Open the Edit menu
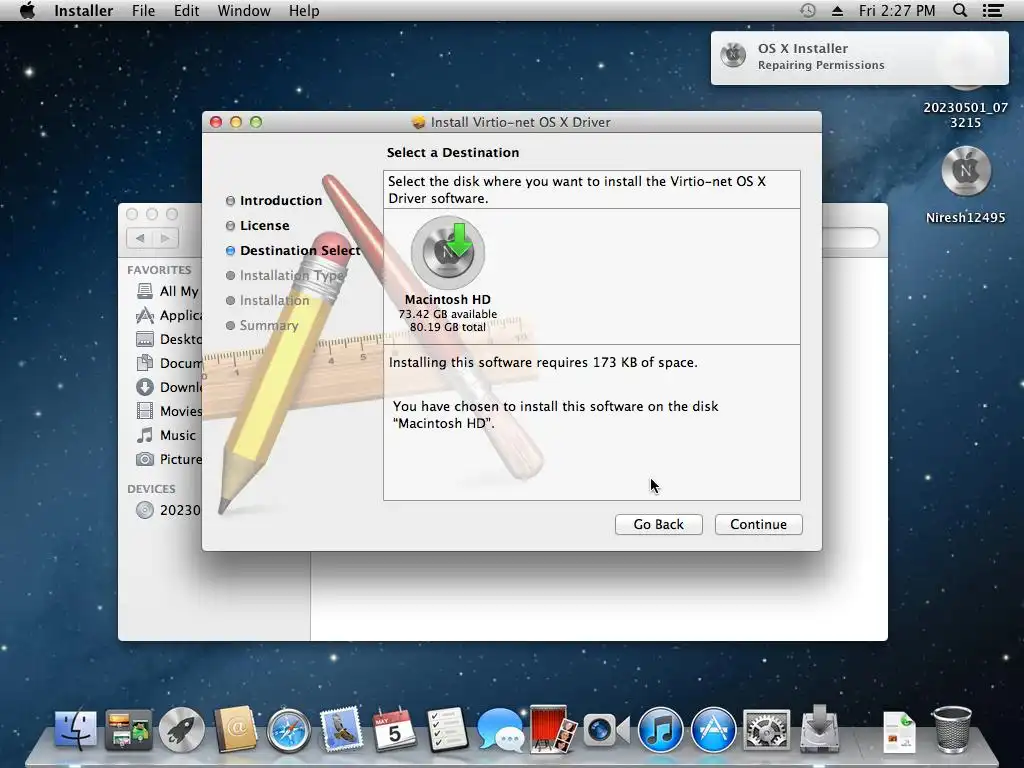 click(x=186, y=10)
